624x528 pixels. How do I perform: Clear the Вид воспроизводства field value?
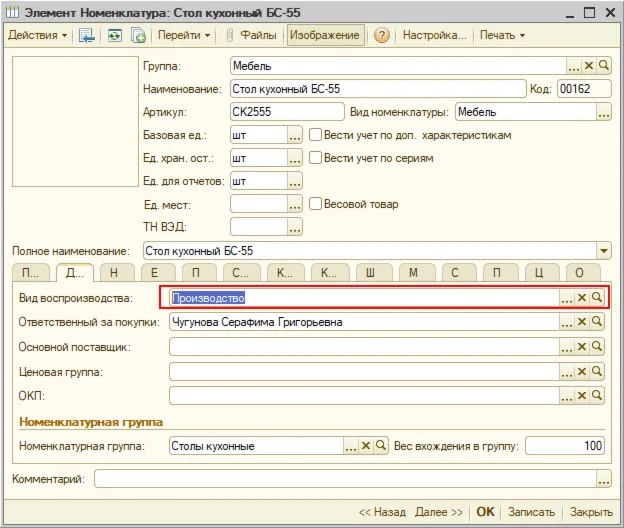point(581,297)
